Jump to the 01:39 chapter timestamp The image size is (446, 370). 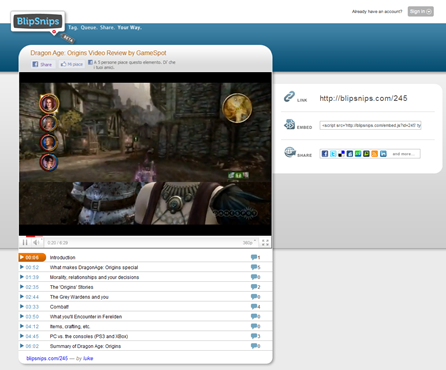click(32, 277)
